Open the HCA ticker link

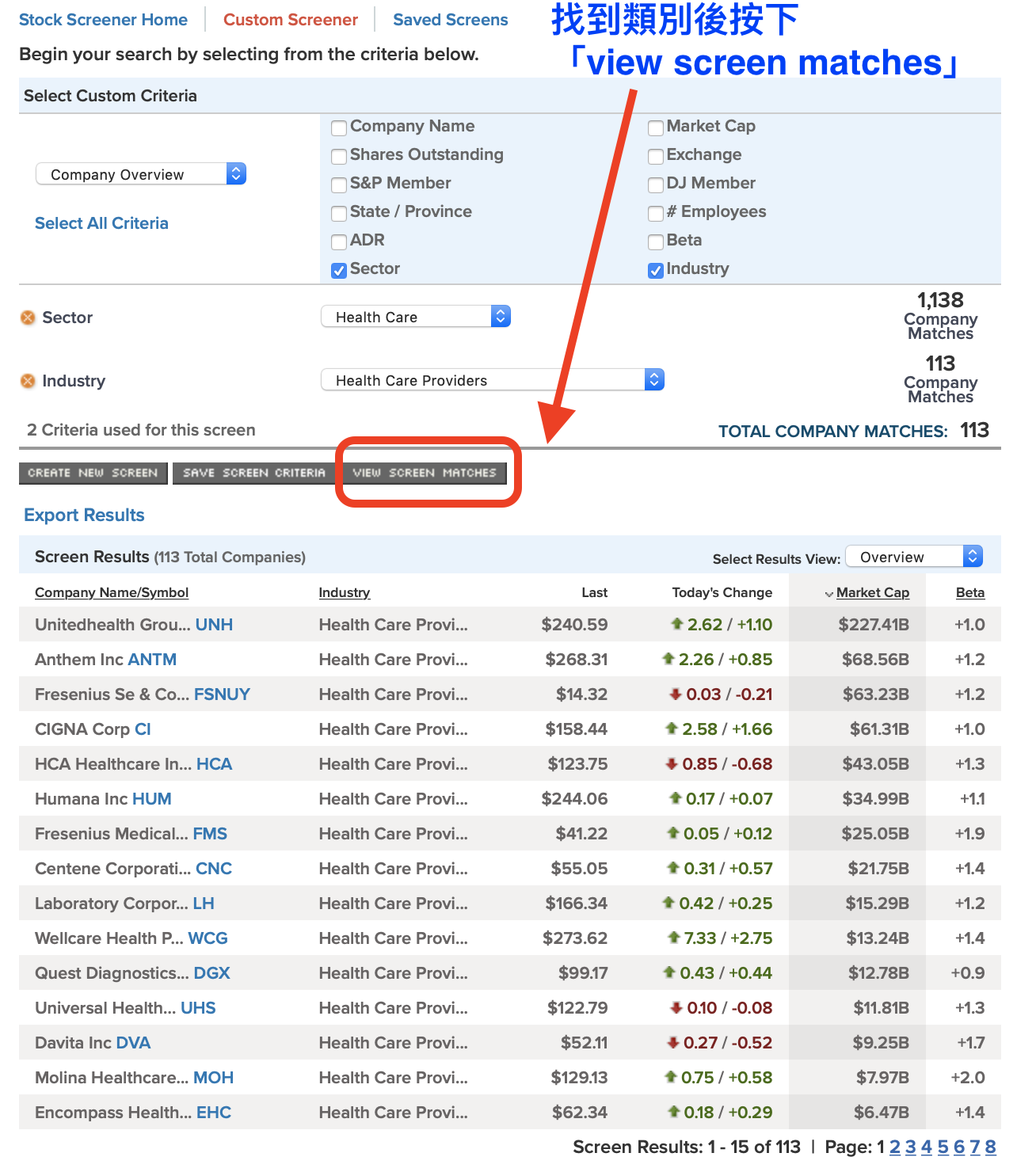coord(214,764)
